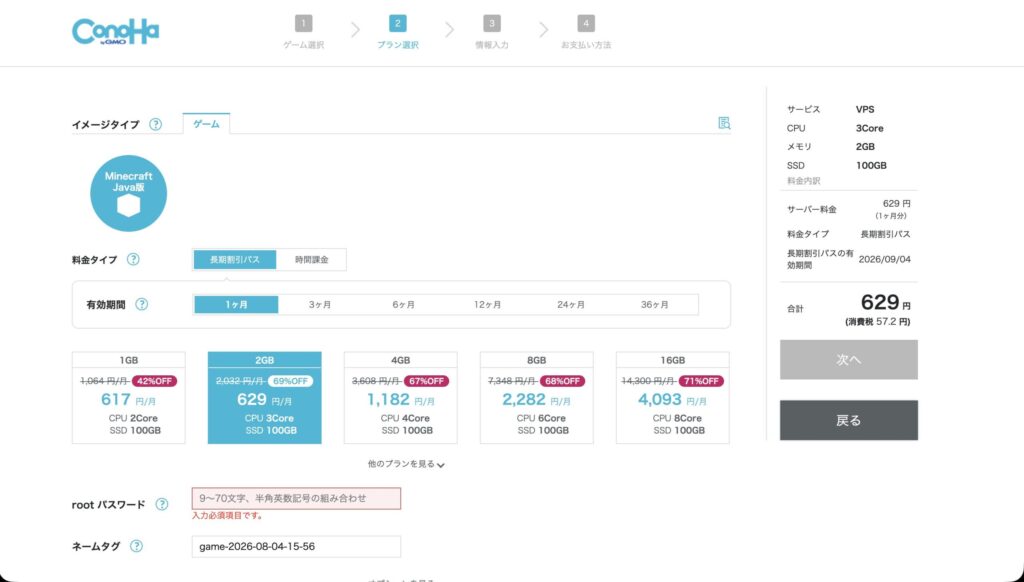The width and height of the screenshot is (1024, 582).
Task: Choose 24ヶ月 validity period
Action: point(571,304)
